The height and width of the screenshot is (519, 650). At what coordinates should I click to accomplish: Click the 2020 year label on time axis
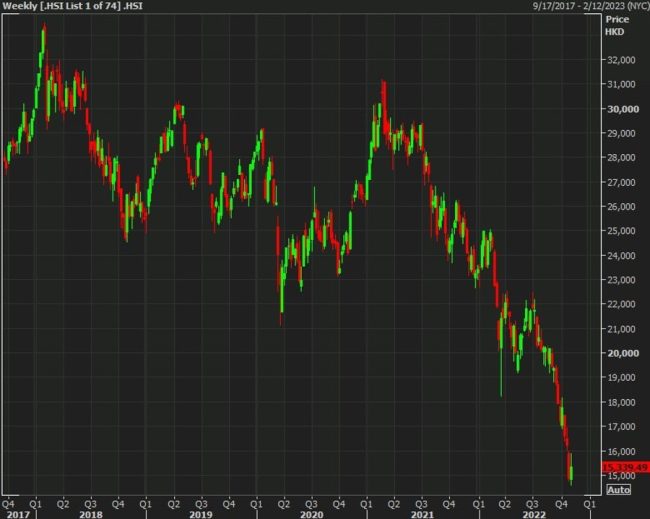pos(312,514)
